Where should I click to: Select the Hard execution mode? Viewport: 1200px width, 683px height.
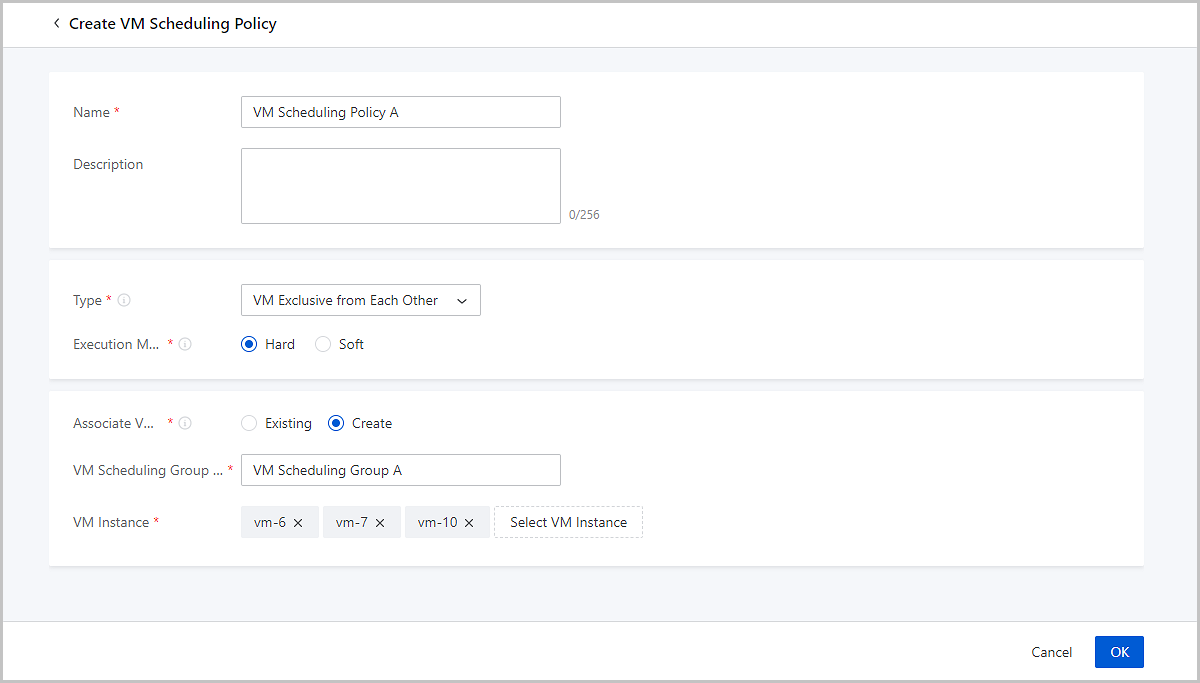(249, 344)
